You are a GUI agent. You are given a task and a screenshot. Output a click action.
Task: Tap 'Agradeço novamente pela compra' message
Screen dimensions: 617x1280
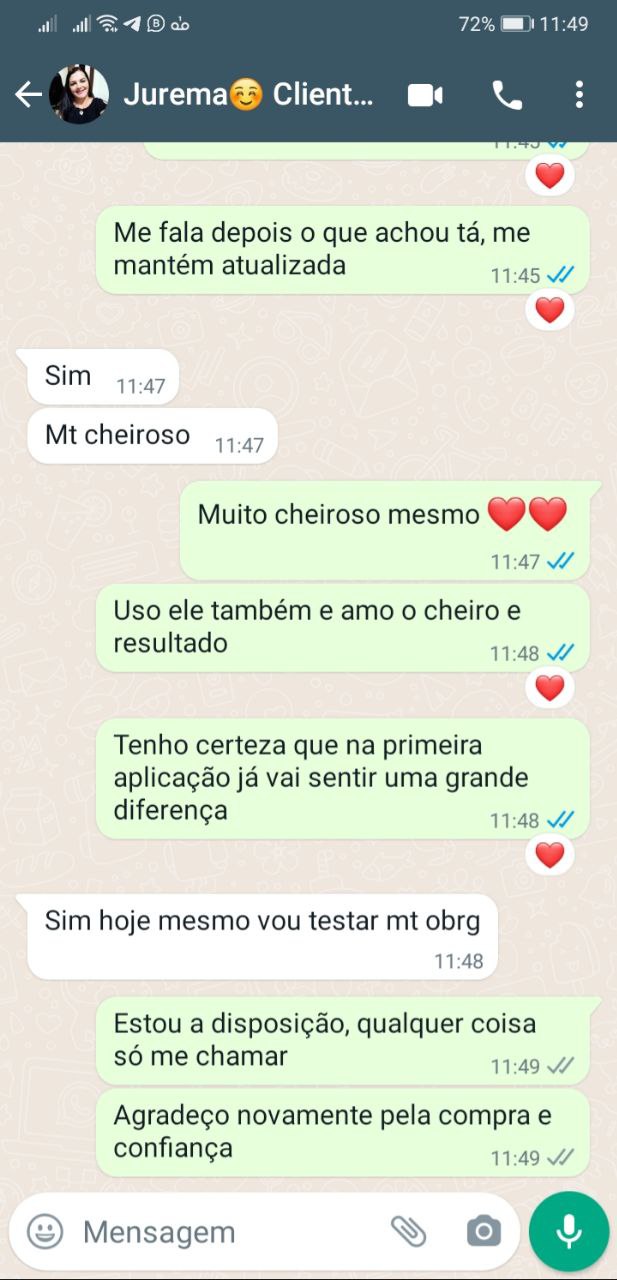[x=342, y=1133]
